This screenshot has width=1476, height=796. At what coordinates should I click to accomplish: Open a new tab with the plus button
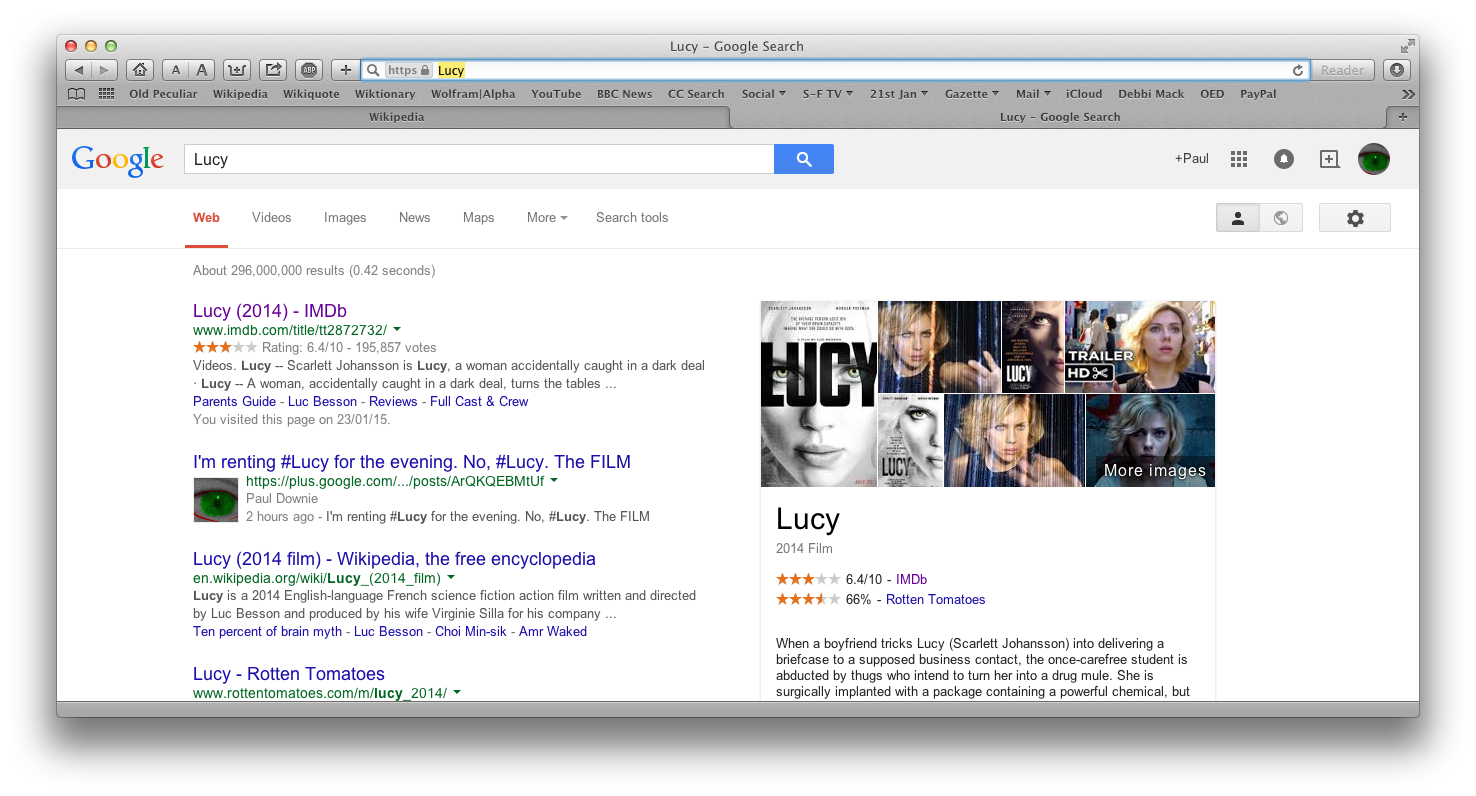1402,117
